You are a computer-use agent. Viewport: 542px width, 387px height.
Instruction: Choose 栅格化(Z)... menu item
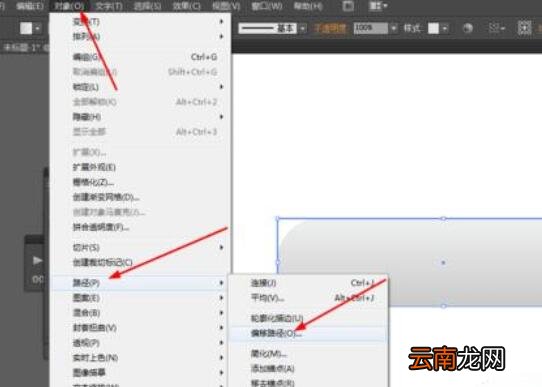pyautogui.click(x=140, y=182)
